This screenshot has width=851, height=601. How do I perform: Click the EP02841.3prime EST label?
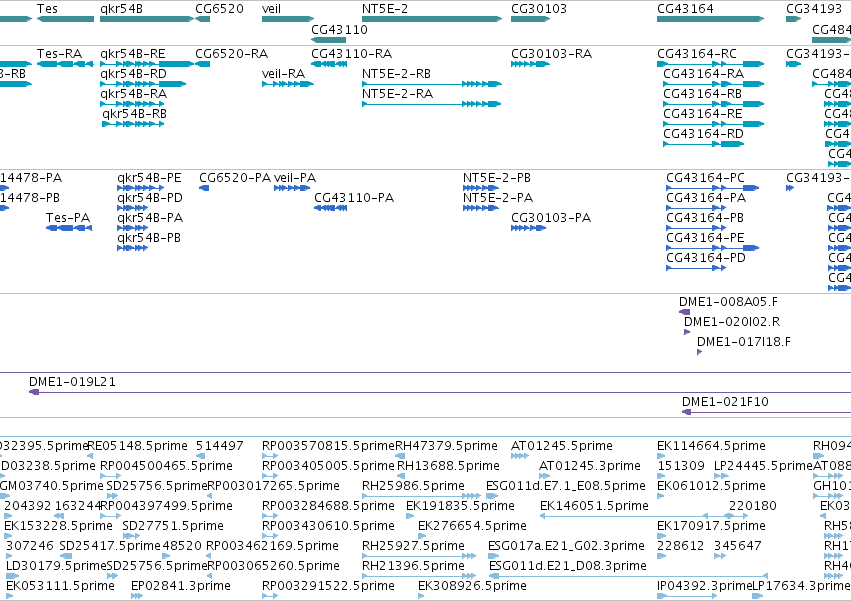181,586
